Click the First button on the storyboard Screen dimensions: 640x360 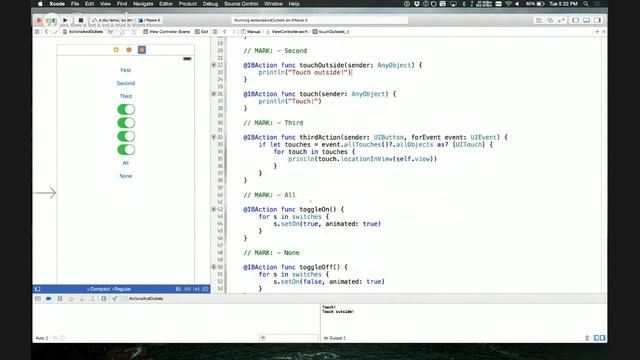[126, 70]
